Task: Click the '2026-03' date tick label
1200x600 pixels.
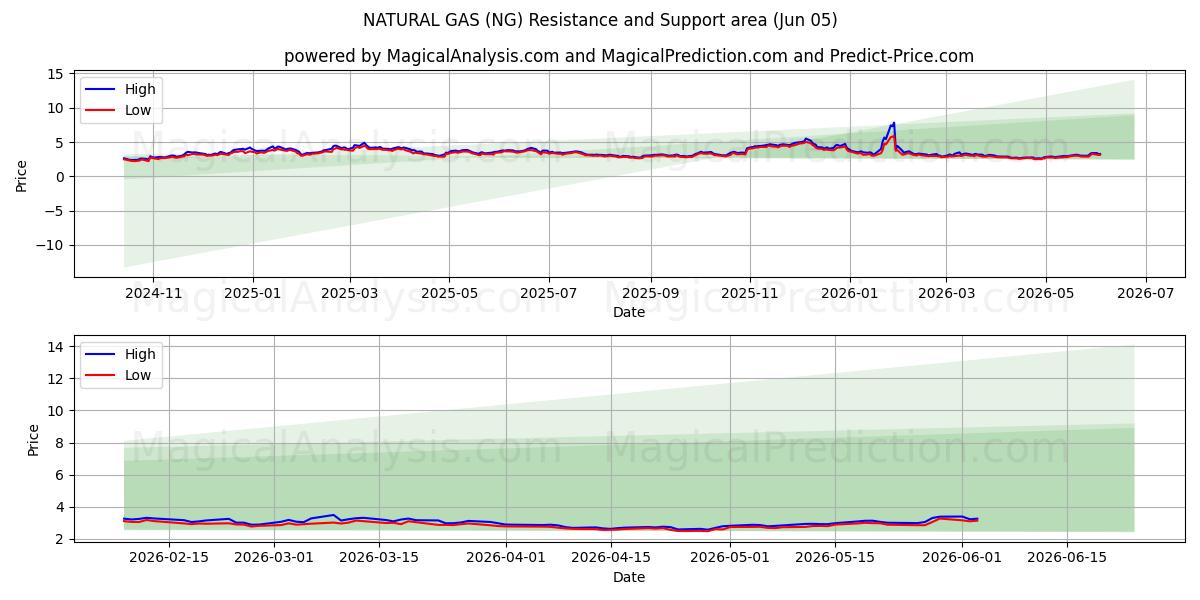Action: tap(946, 295)
